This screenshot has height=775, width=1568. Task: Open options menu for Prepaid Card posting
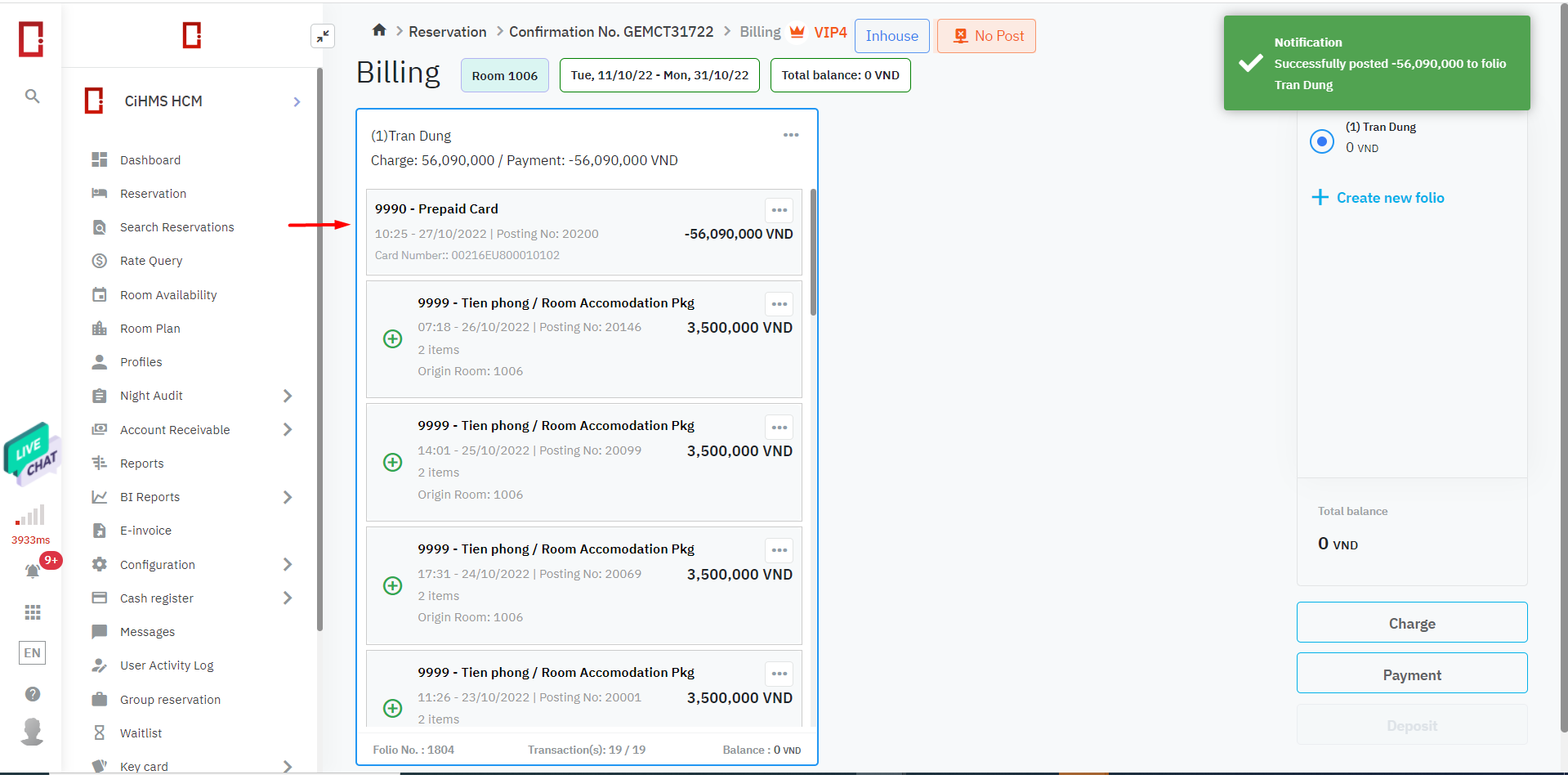pos(779,210)
